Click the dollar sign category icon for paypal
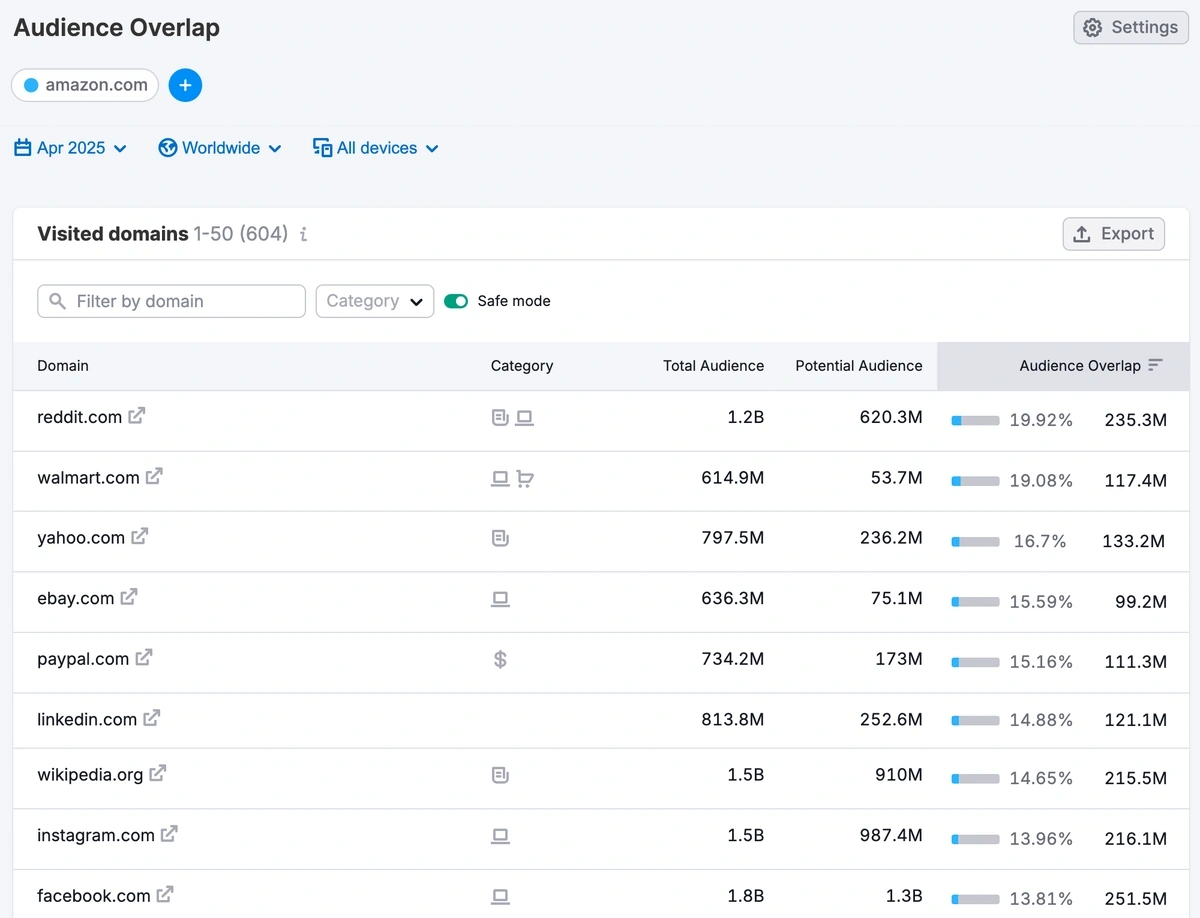 (x=500, y=659)
